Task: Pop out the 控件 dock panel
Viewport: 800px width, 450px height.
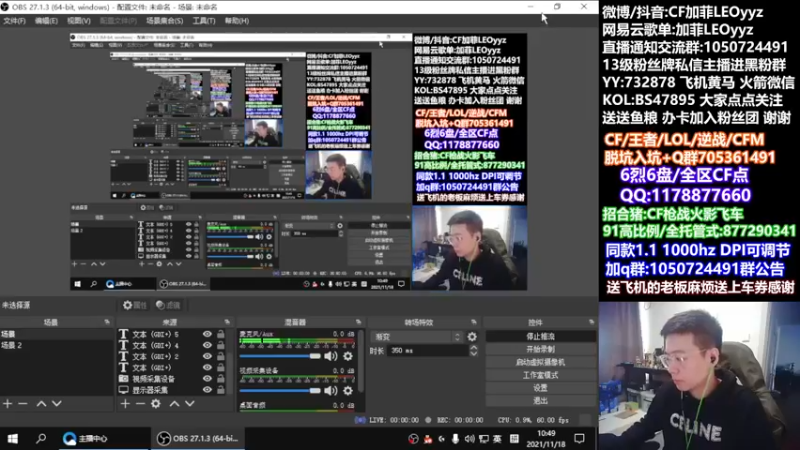Action: (x=591, y=322)
